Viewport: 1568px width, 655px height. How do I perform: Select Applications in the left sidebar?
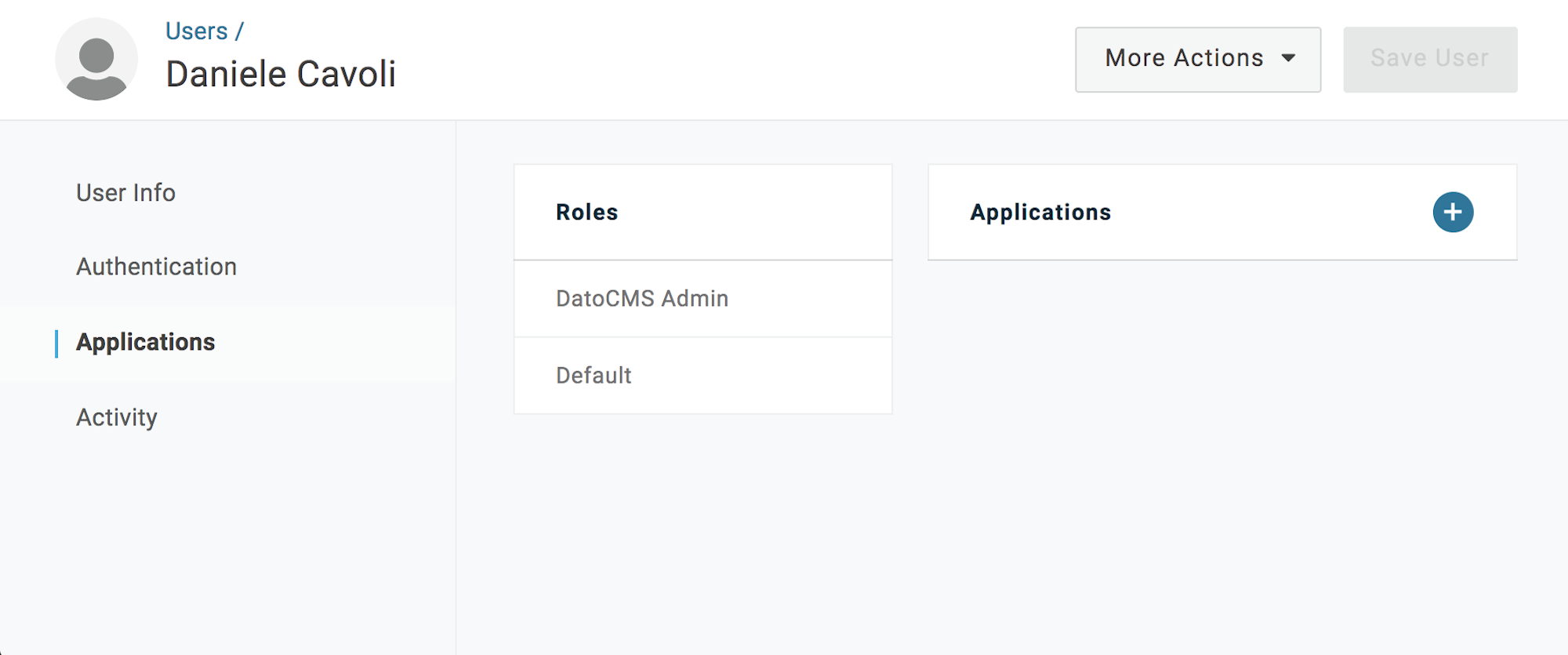pyautogui.click(x=145, y=342)
